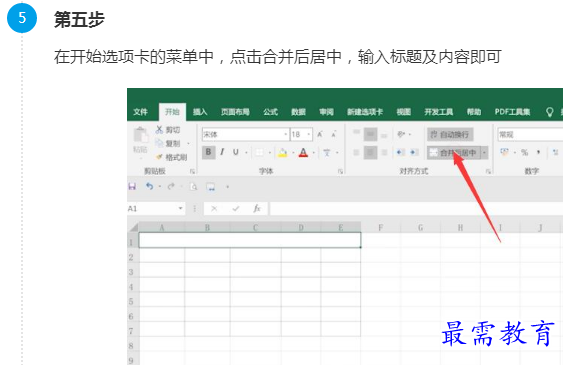Viewport: 563px width, 365px height.
Task: Click the formula confirm checkmark icon
Action: click(236, 209)
